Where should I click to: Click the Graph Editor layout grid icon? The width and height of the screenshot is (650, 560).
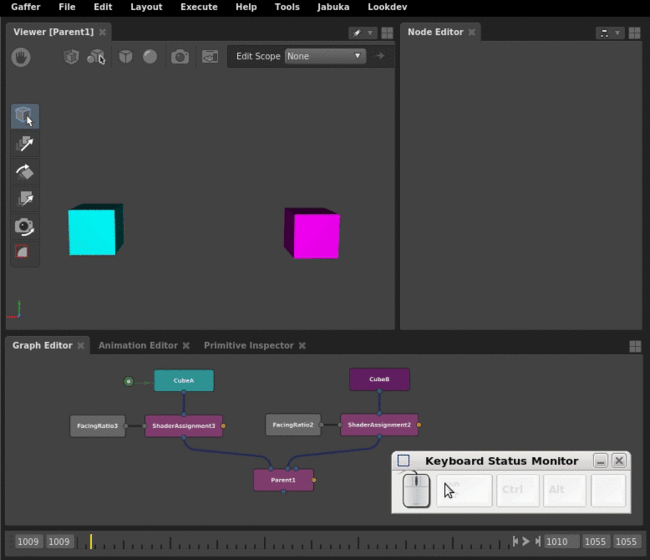635,346
